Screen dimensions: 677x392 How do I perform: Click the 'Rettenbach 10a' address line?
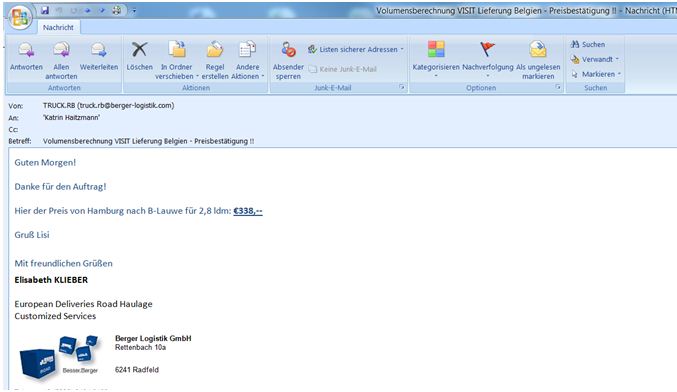(140, 347)
